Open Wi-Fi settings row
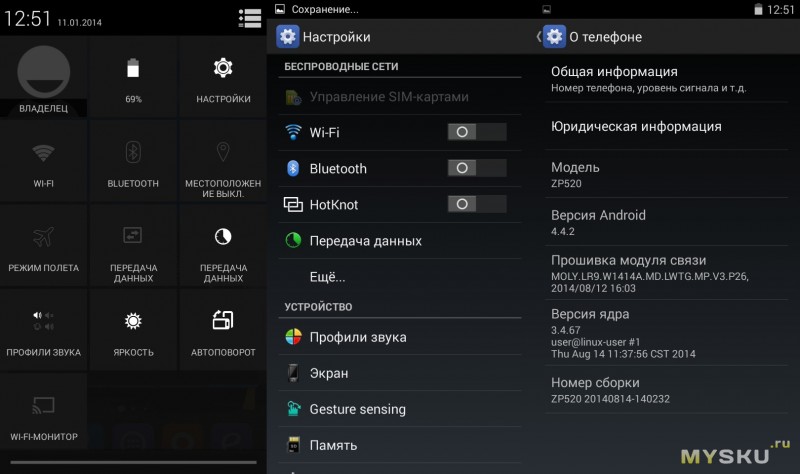Image resolution: width=800 pixels, height=474 pixels. 399,133
